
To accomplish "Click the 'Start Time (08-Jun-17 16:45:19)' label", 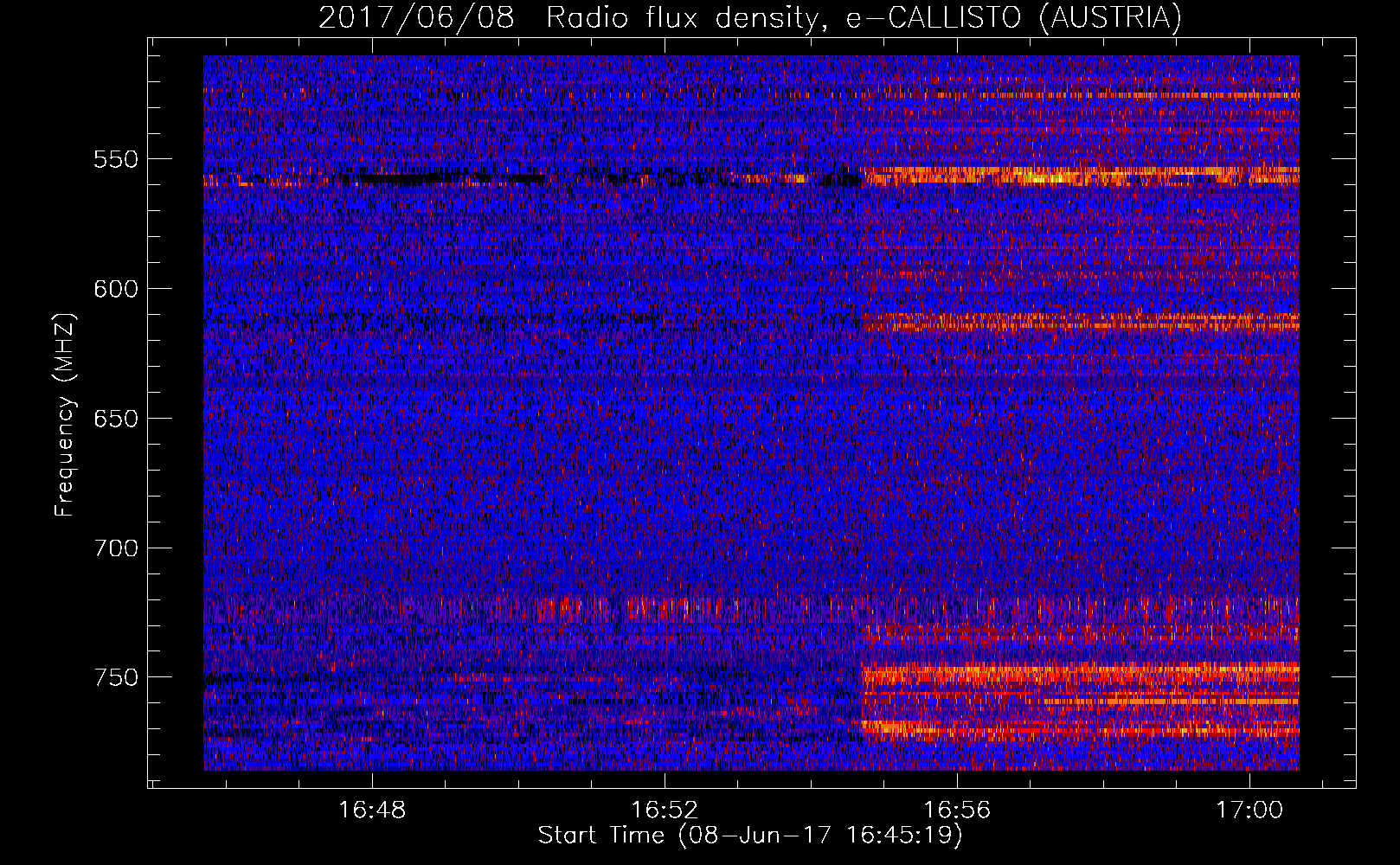I will 750,836.
